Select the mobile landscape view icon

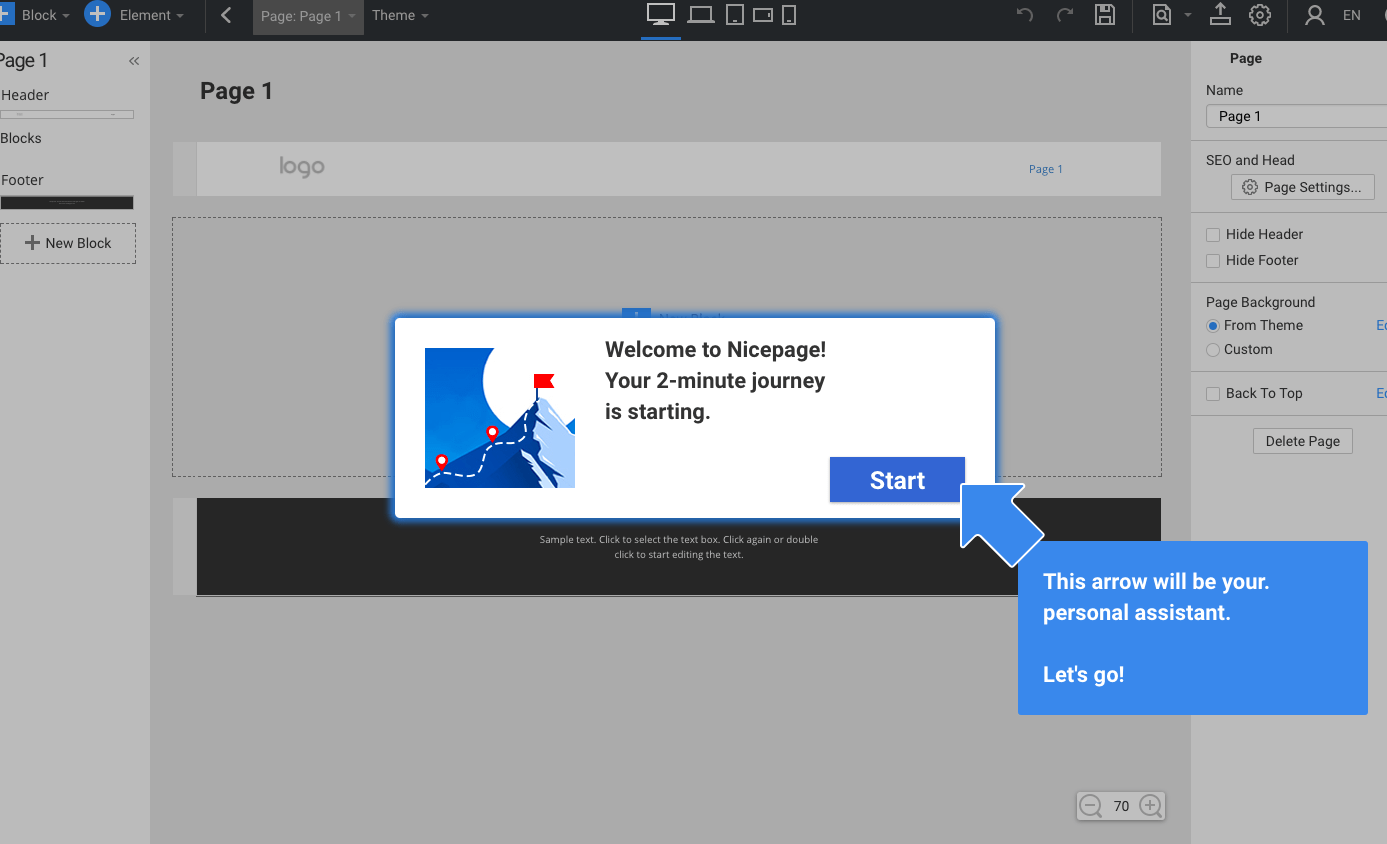click(762, 15)
